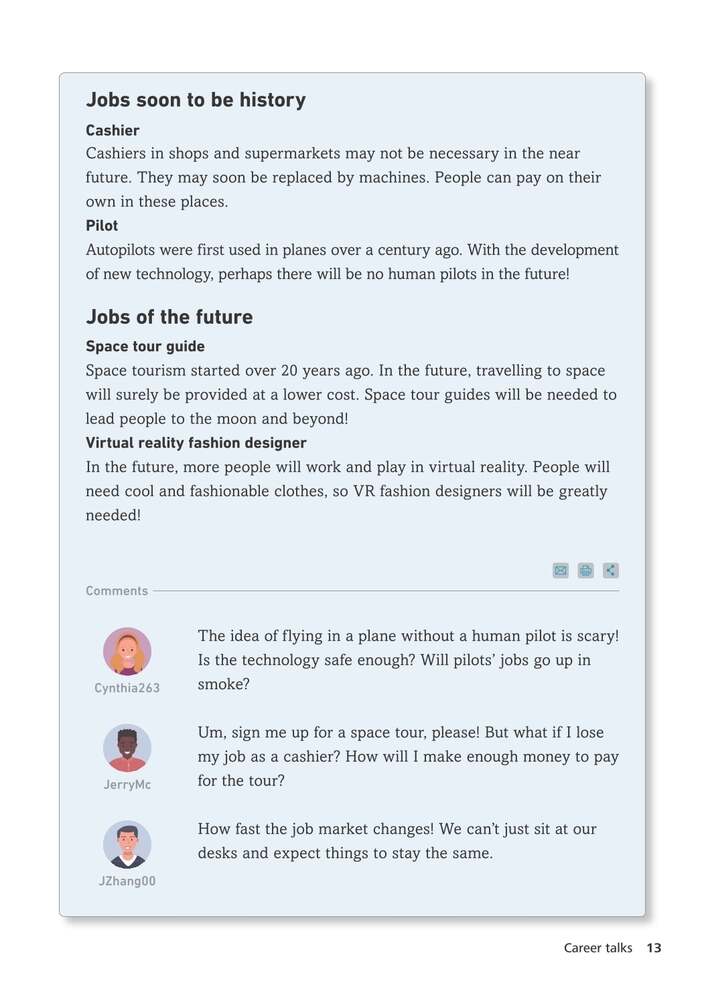Click the "Career talks" page footer
The image size is (702, 988).
(x=598, y=948)
